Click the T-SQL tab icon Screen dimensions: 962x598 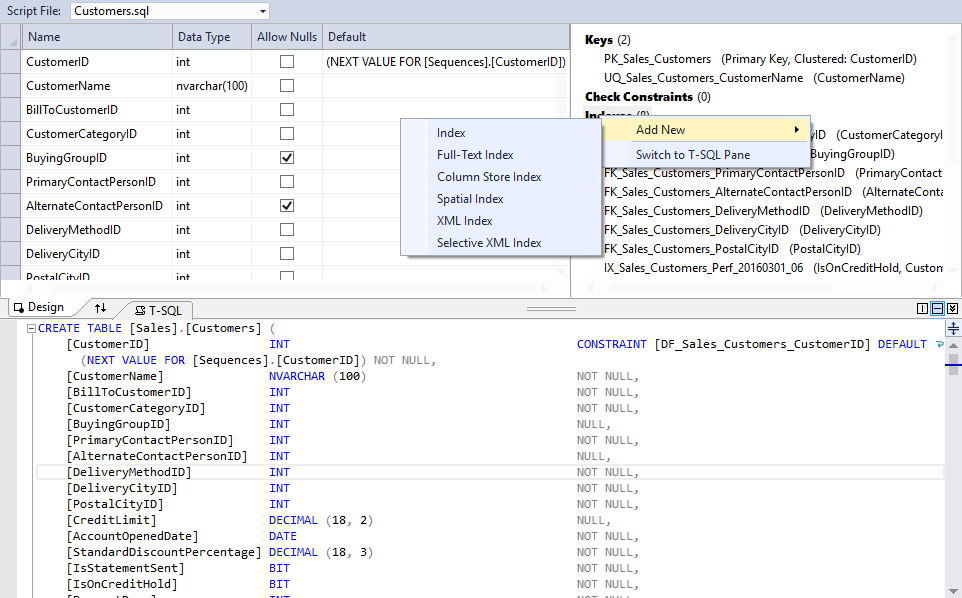140,310
